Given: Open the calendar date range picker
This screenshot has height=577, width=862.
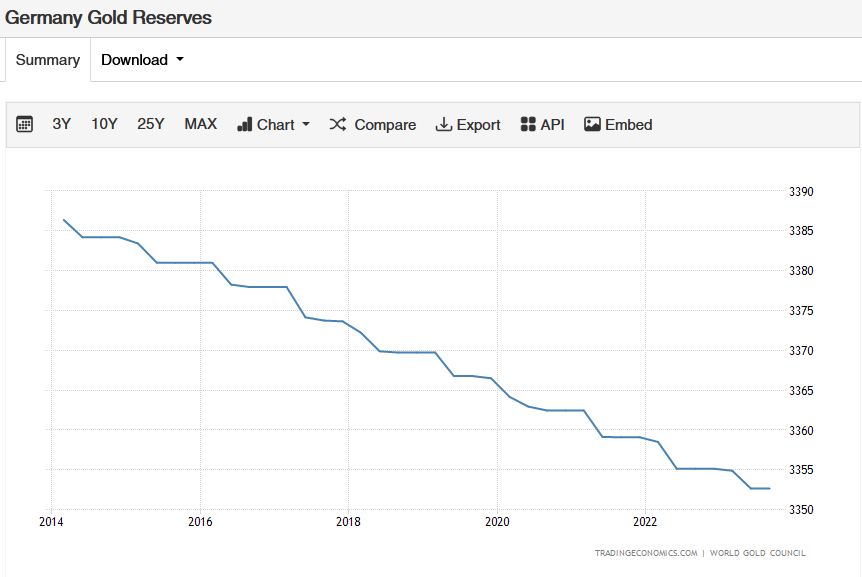Looking at the screenshot, I should [25, 125].
